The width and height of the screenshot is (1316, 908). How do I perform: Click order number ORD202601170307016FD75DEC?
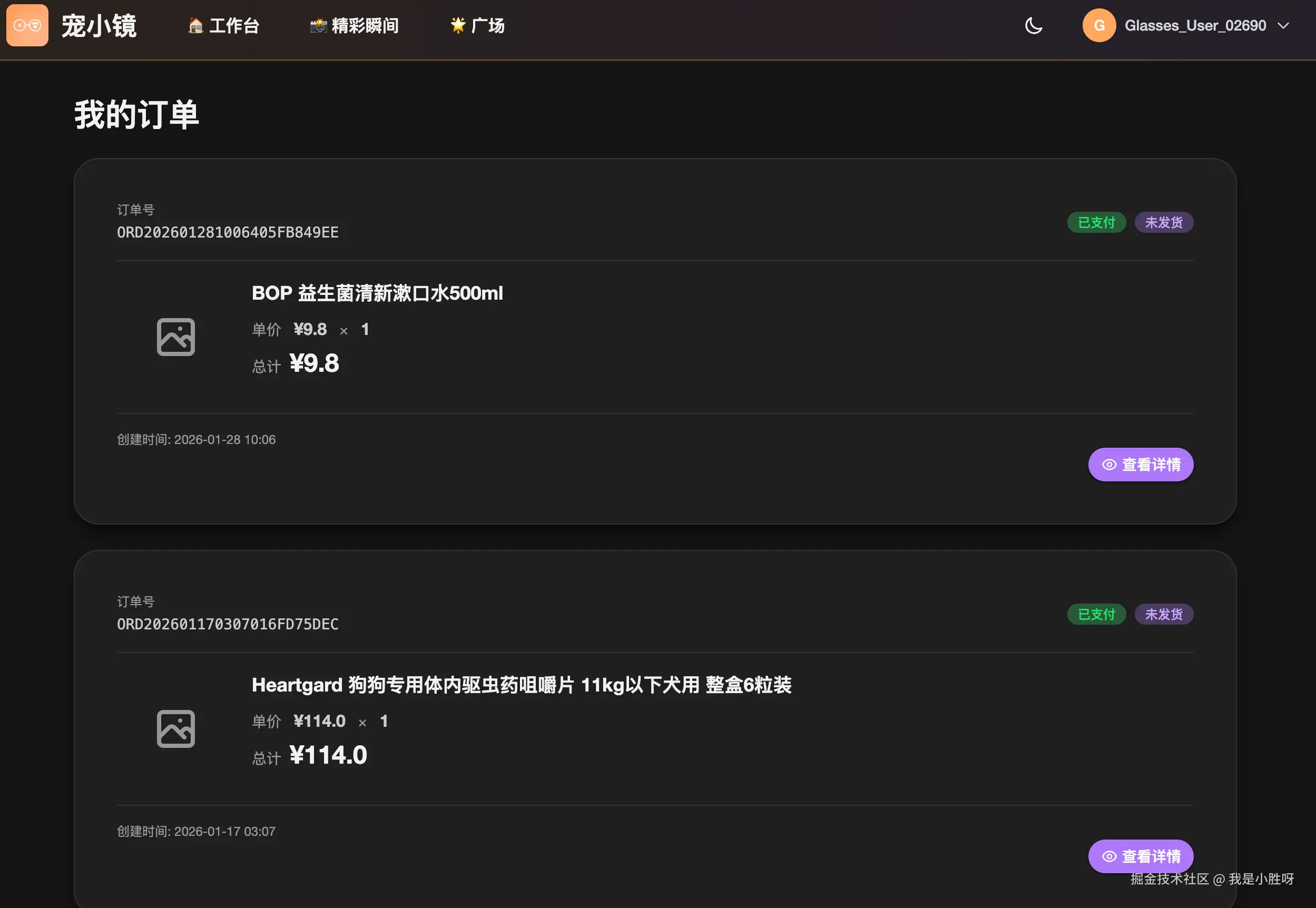point(228,624)
